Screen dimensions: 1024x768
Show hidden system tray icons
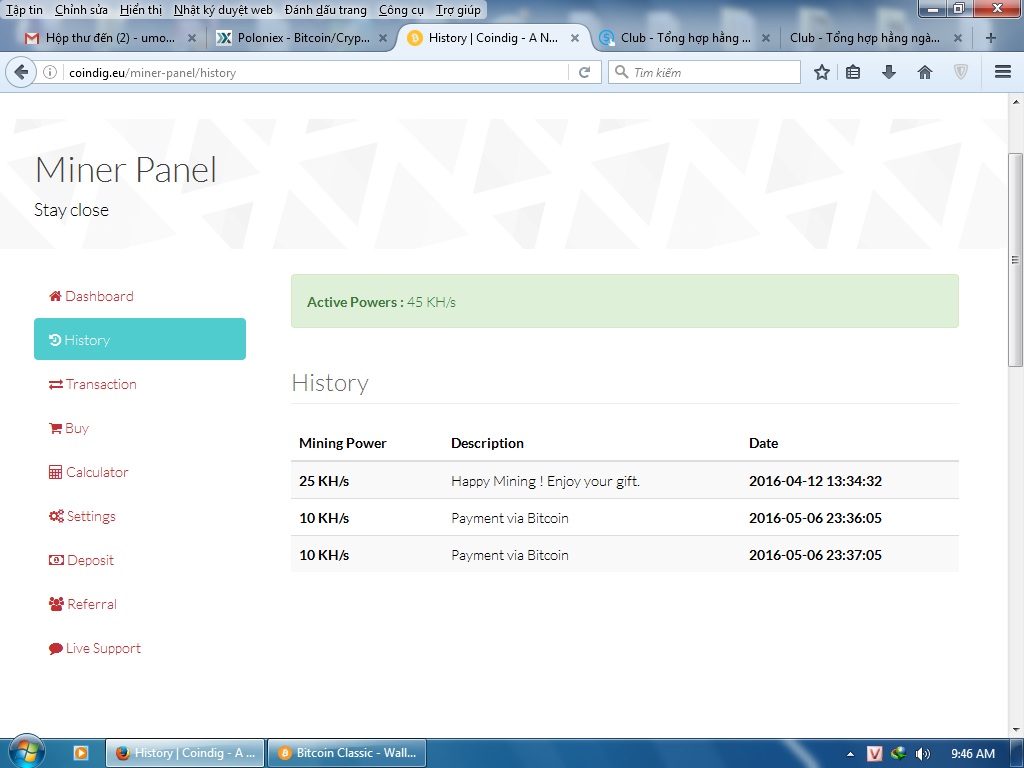coord(850,754)
